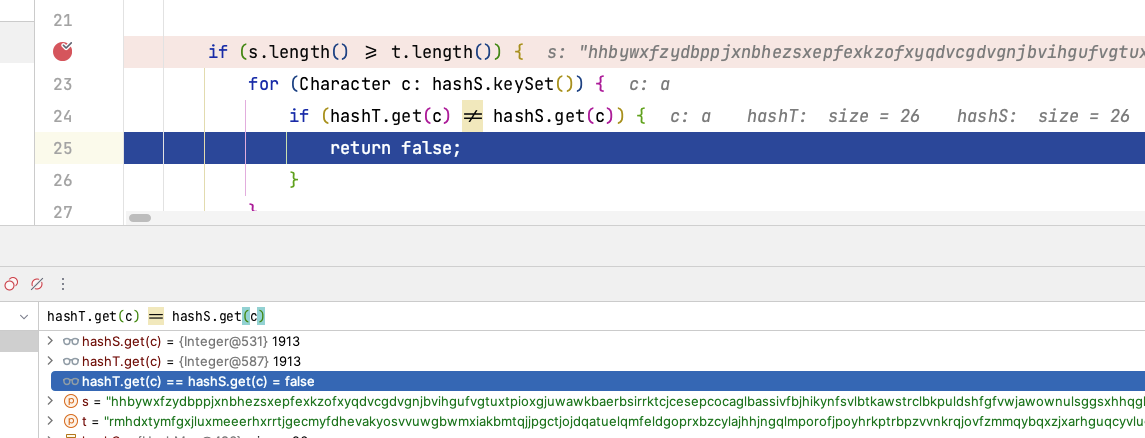Viewport: 1145px width, 438px height.
Task: Click the glasses icon of hashT.get(c) watch
Action: (x=71, y=361)
